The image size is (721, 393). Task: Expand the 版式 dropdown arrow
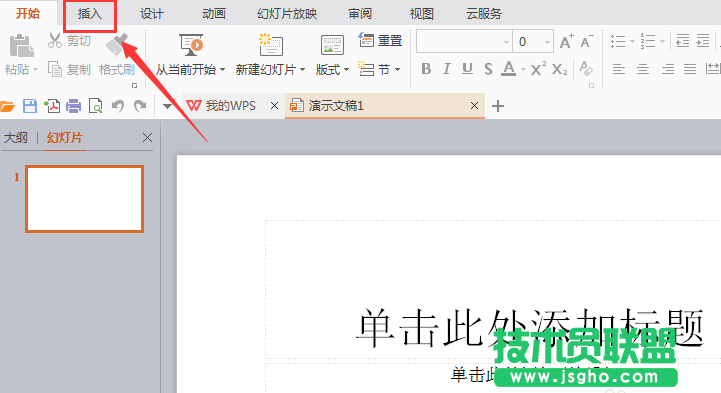tap(346, 70)
